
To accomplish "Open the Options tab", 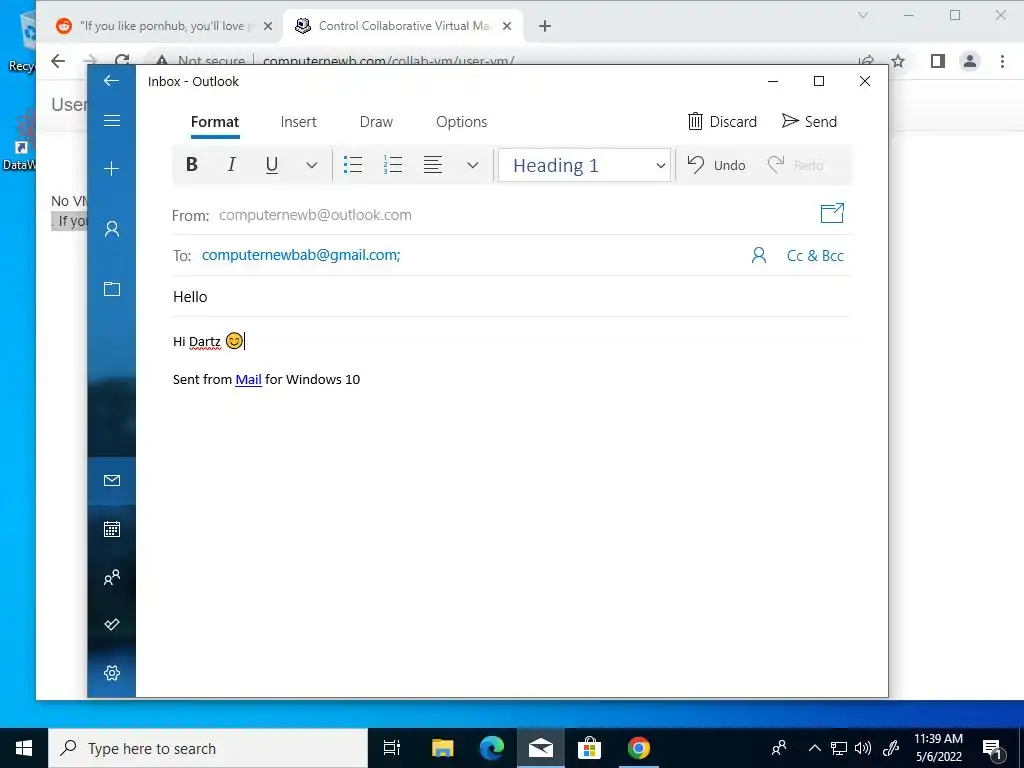I will [462, 122].
